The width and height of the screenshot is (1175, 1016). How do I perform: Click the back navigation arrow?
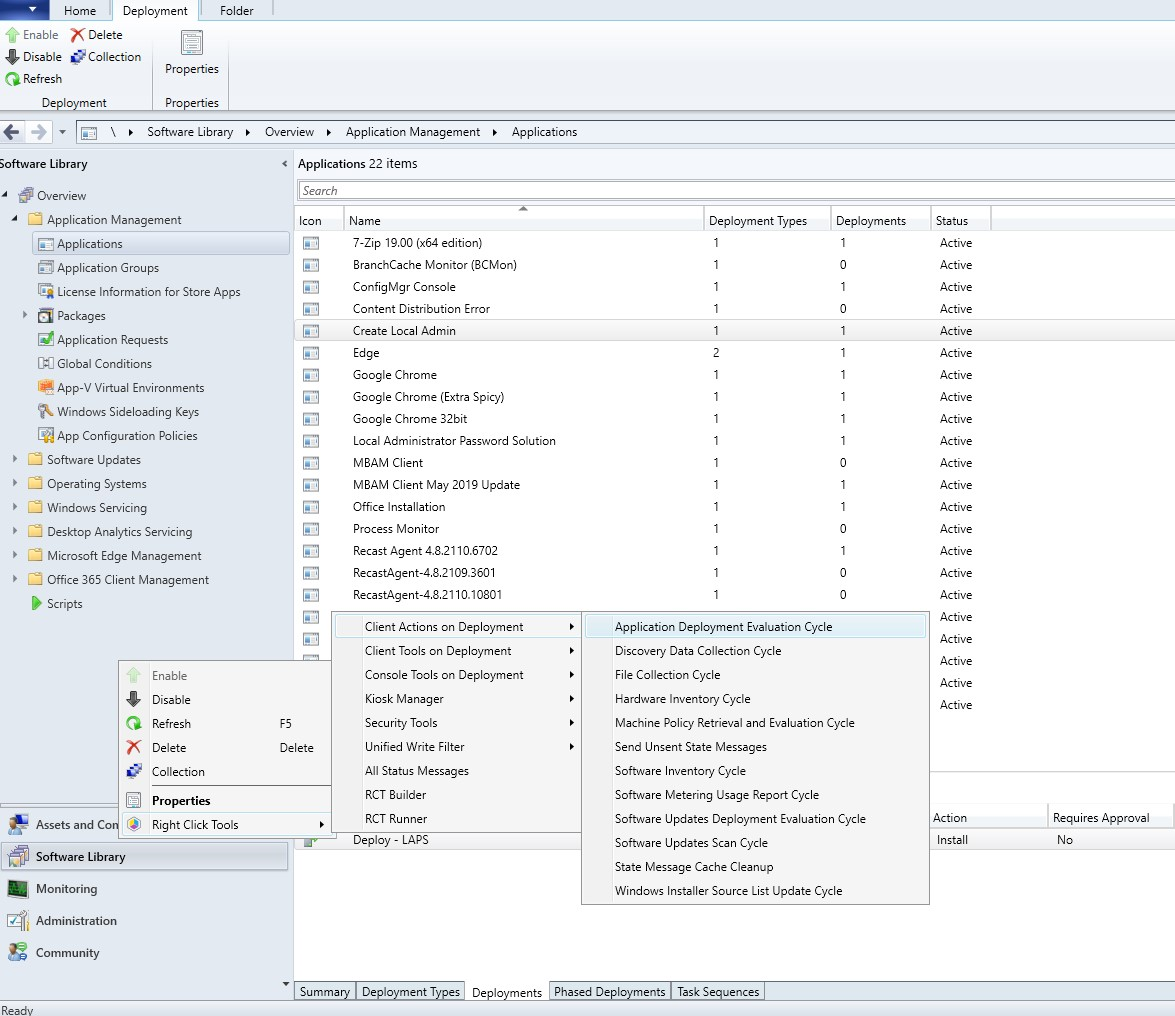tap(12, 132)
